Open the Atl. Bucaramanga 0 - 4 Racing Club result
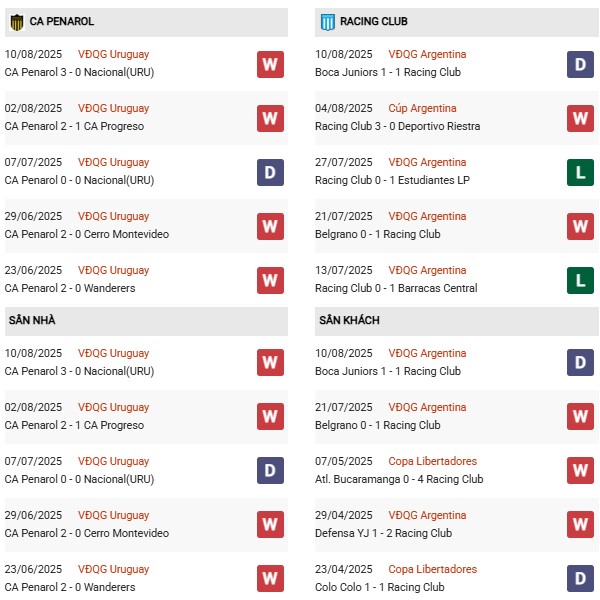Image resolution: width=600 pixels, height=600 pixels. (398, 479)
